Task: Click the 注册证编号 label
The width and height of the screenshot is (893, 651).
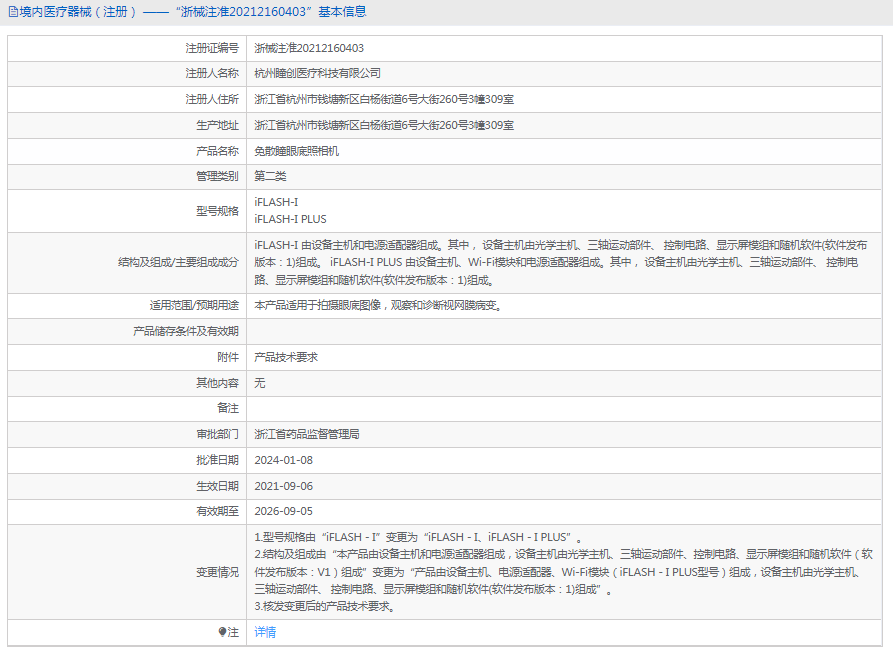Action: (x=212, y=48)
